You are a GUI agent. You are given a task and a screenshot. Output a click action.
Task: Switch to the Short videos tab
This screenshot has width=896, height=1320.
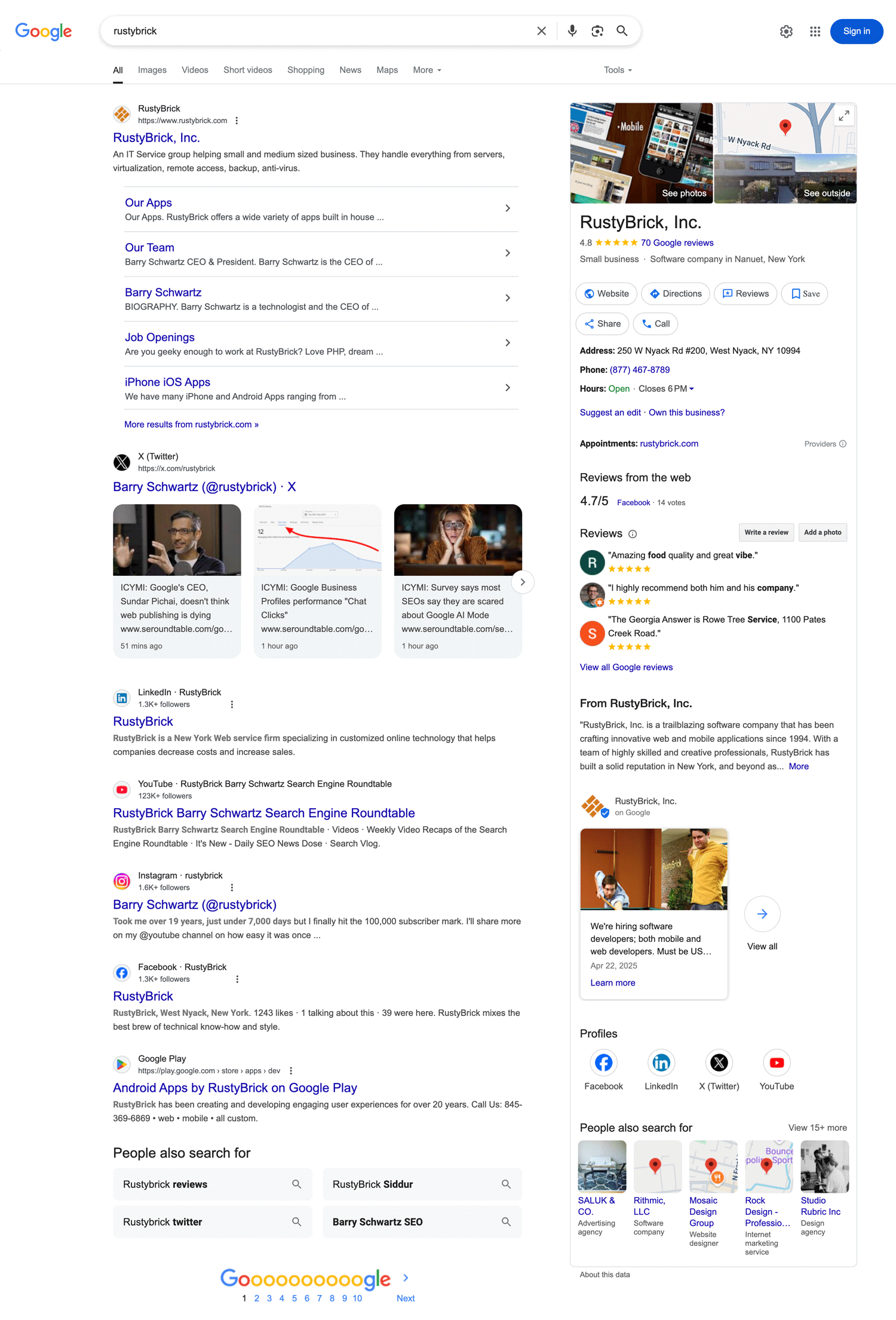pos(247,70)
